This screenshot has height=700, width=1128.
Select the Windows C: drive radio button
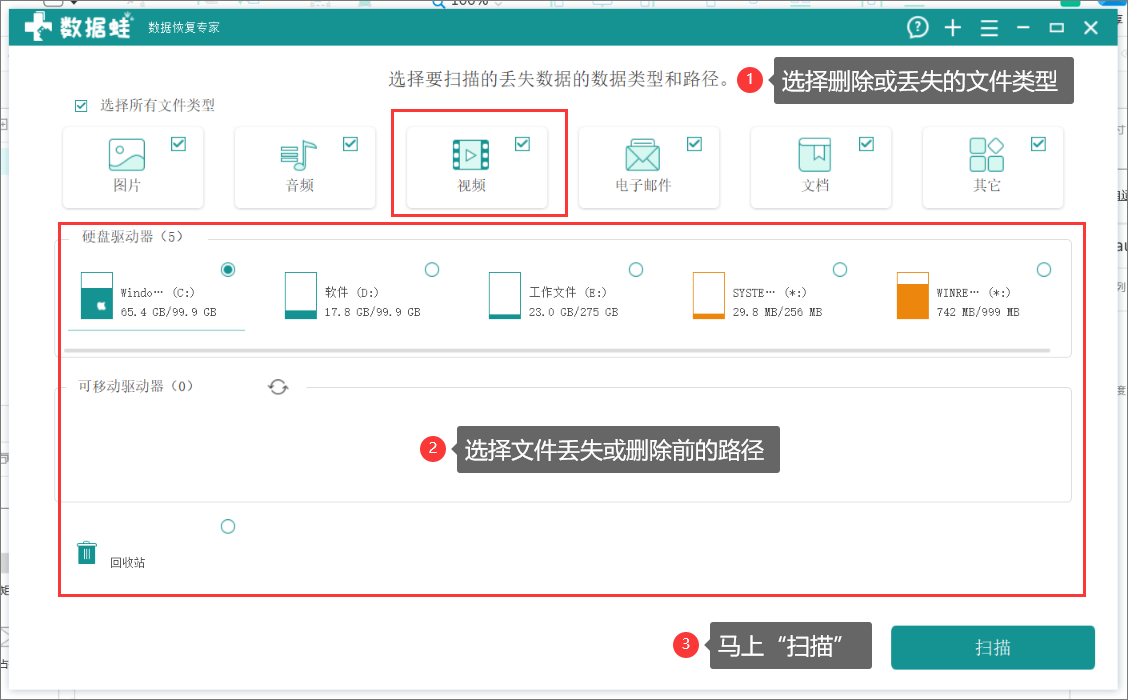tap(228, 270)
